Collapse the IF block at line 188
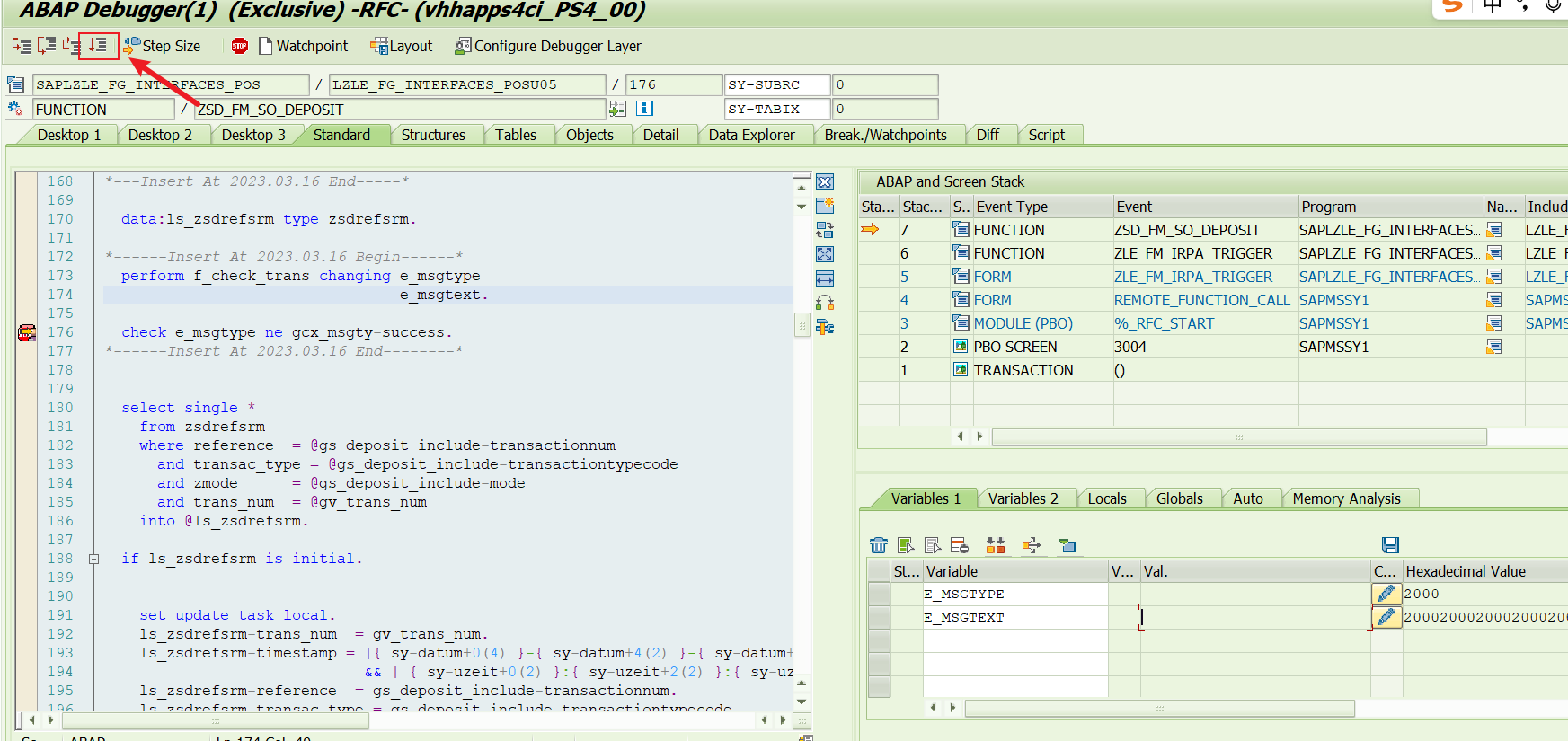1568x741 pixels. coord(93,559)
